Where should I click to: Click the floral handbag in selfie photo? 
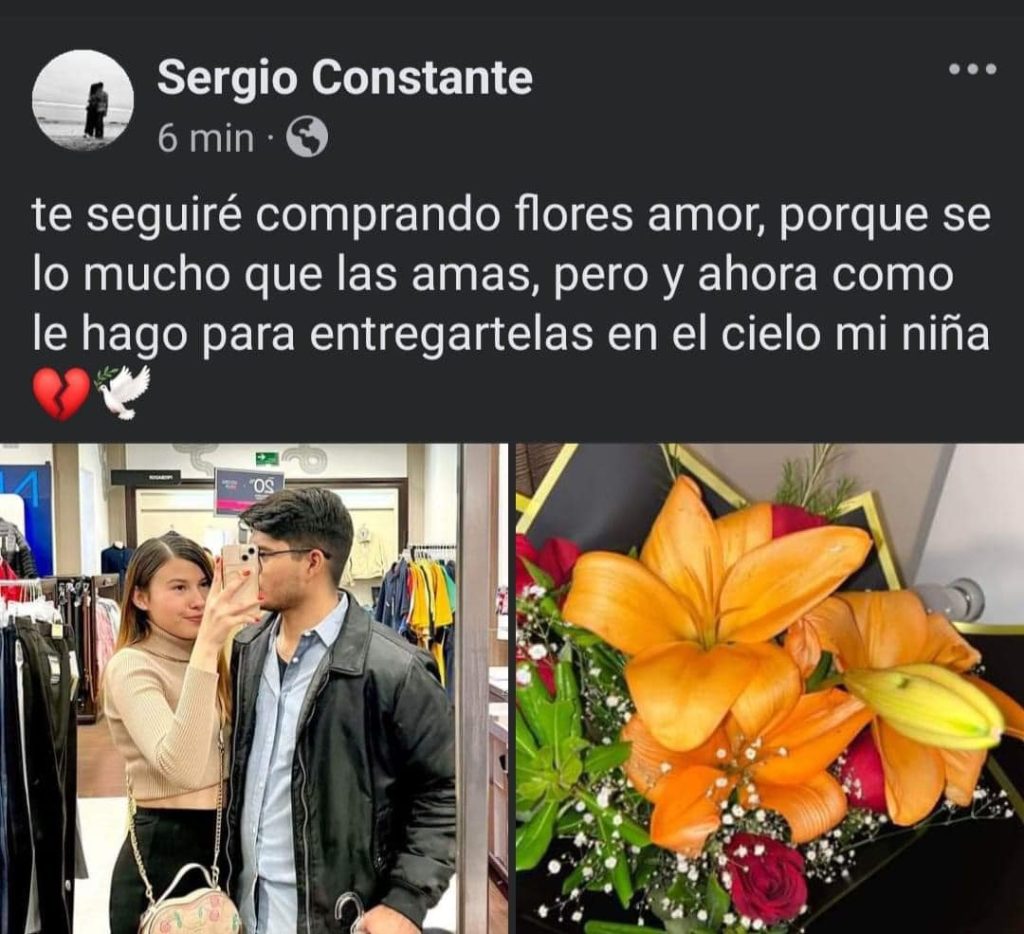click(x=190, y=901)
